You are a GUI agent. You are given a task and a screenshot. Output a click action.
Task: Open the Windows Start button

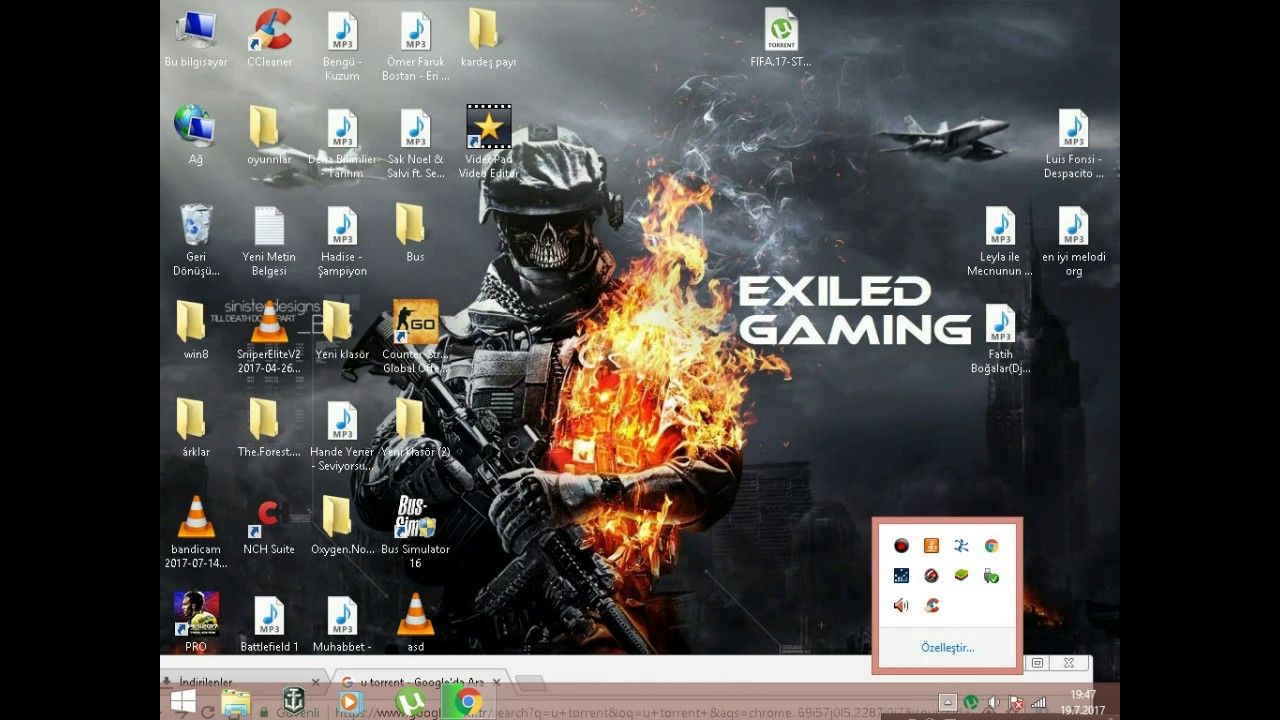click(183, 702)
